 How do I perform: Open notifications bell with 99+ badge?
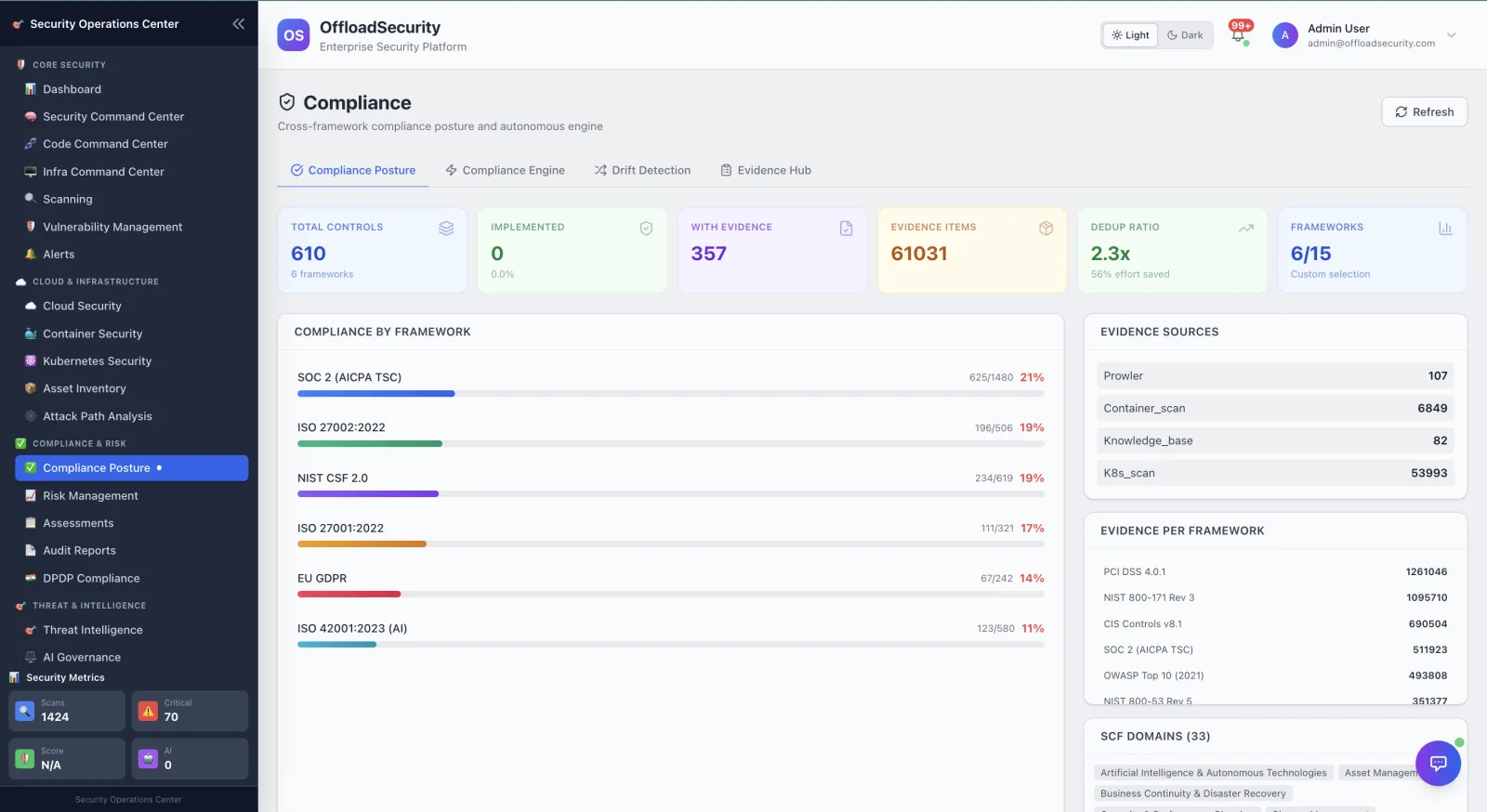click(x=1239, y=33)
